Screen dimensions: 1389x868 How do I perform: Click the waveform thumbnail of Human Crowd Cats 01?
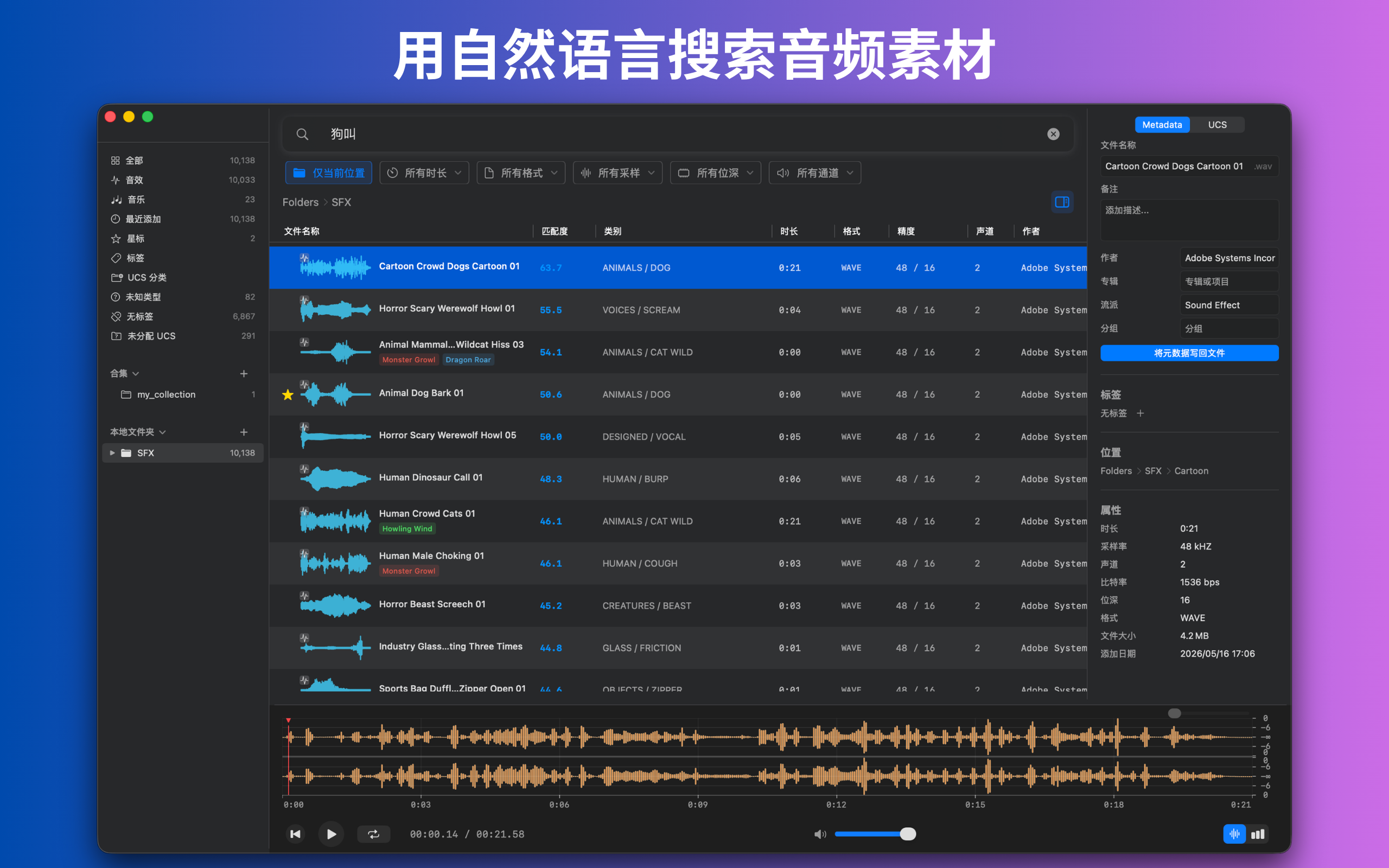tap(335, 521)
